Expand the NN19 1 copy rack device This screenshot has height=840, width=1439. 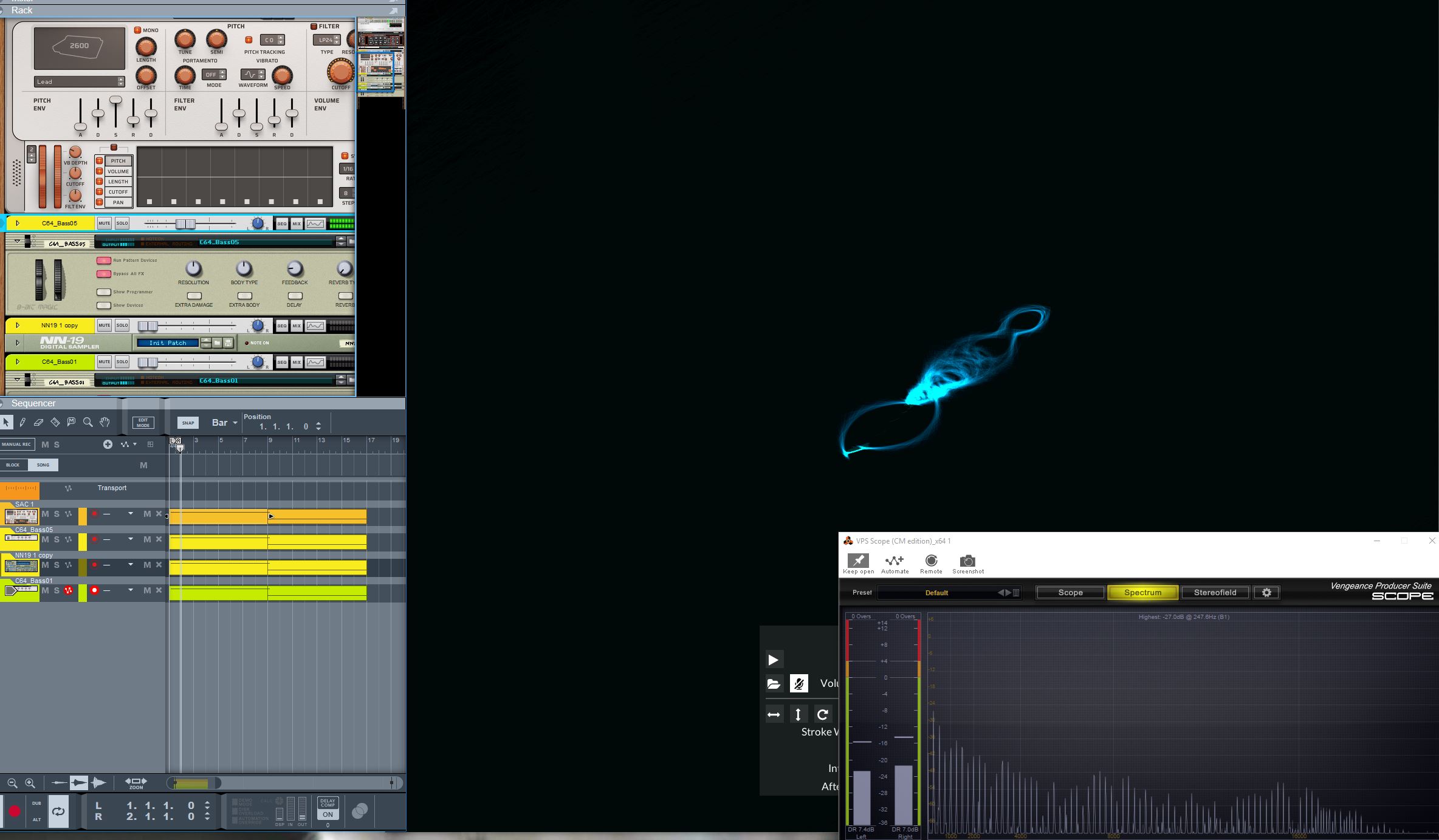click(18, 326)
